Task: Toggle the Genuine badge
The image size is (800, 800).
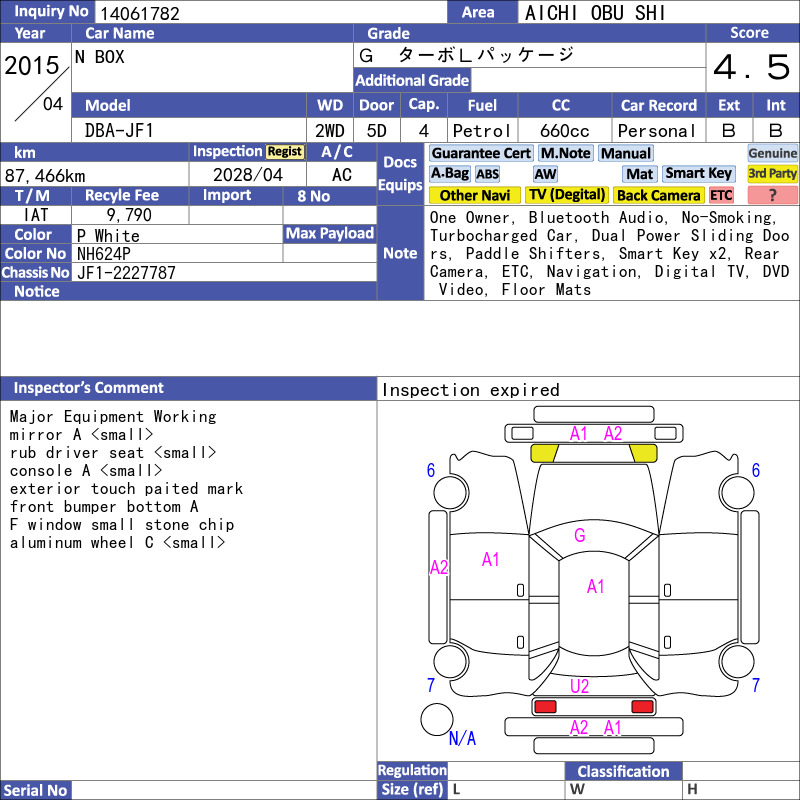Action: tap(772, 154)
